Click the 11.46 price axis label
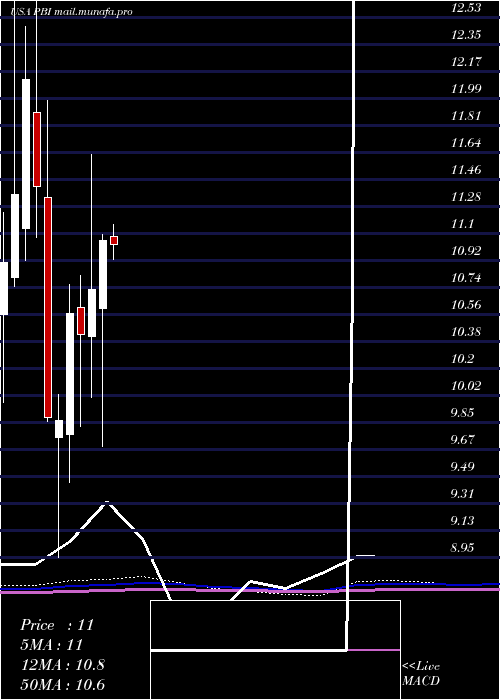500x700 pixels. click(466, 170)
